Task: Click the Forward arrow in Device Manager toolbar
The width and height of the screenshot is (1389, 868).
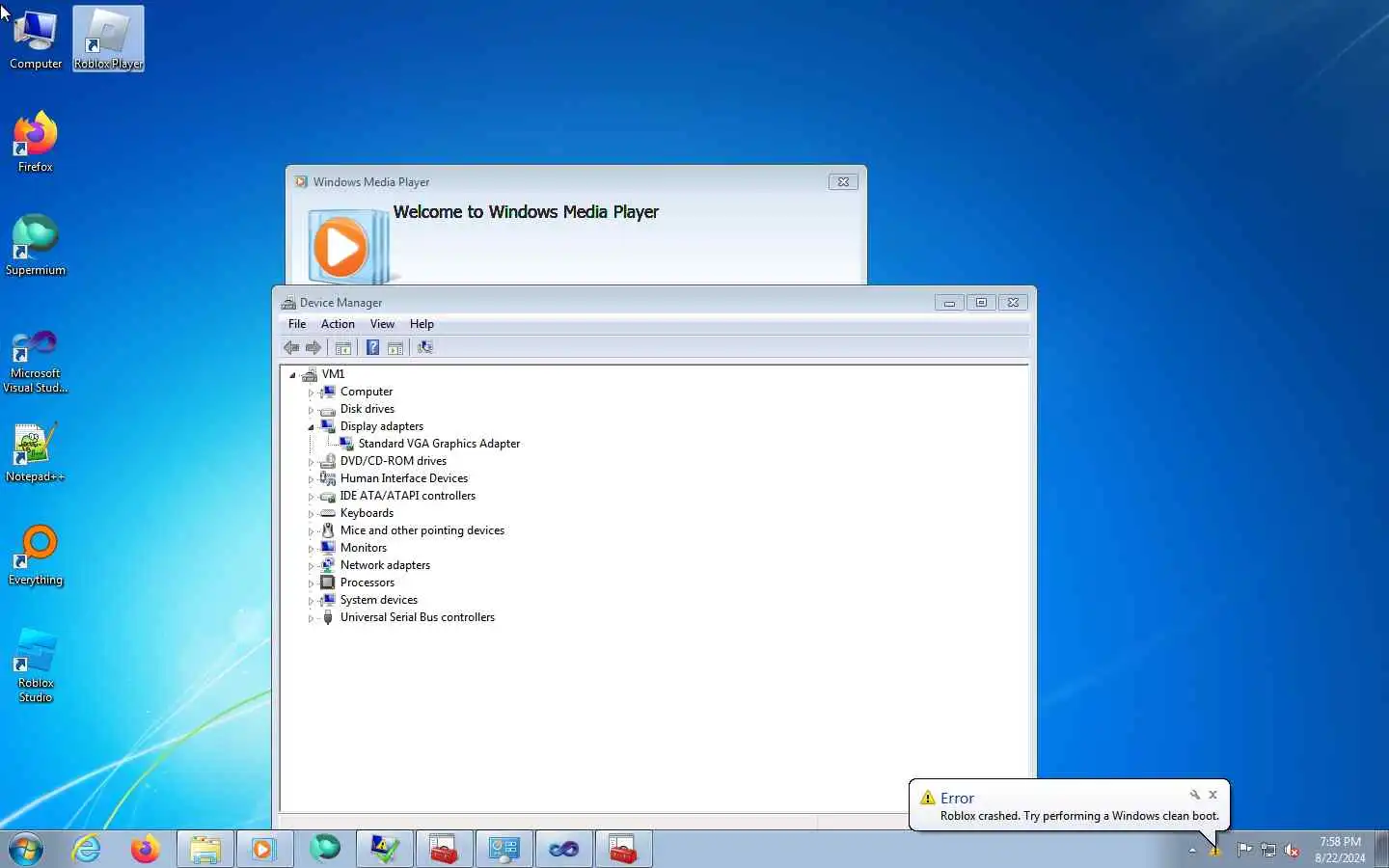Action: [x=313, y=347]
